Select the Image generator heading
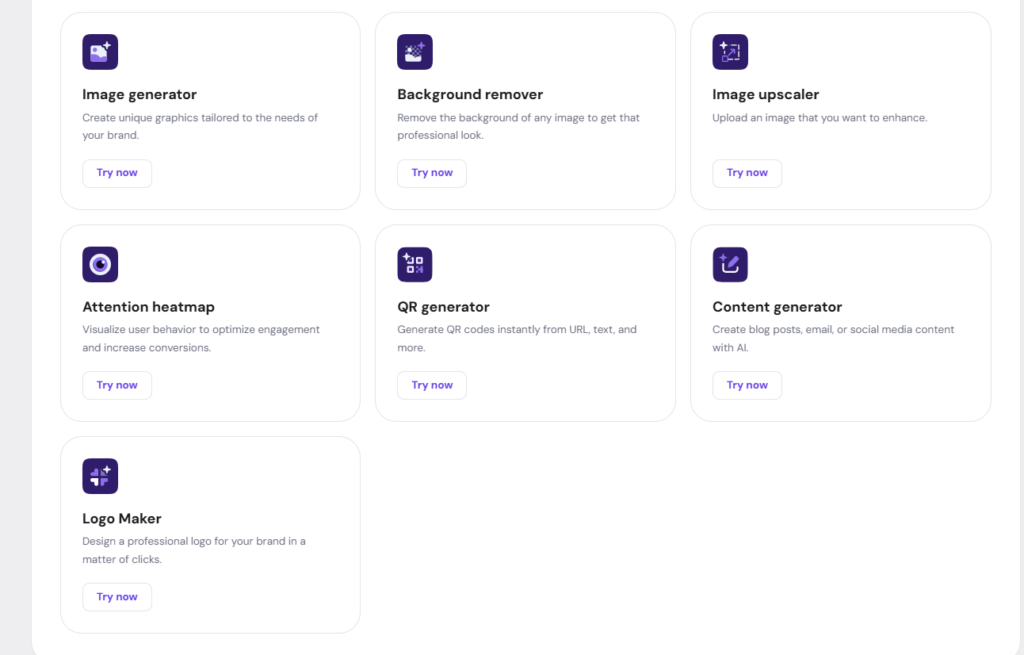The height and width of the screenshot is (655, 1024). click(139, 95)
